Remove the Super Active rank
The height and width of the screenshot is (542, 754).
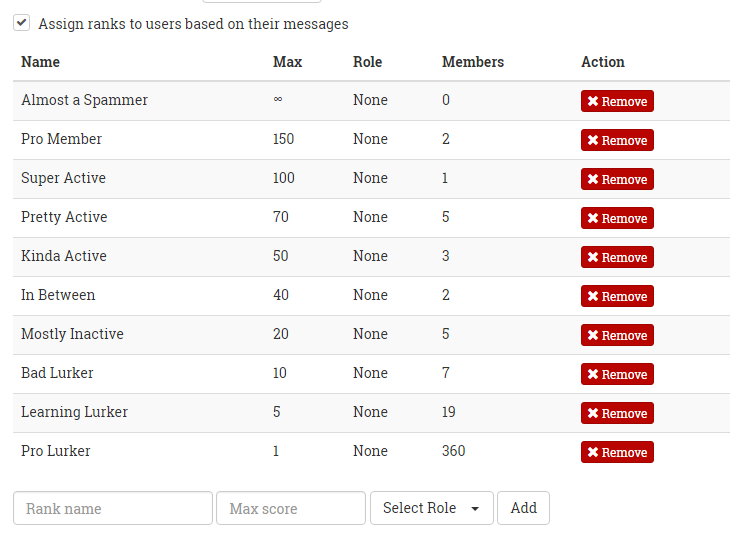(617, 179)
